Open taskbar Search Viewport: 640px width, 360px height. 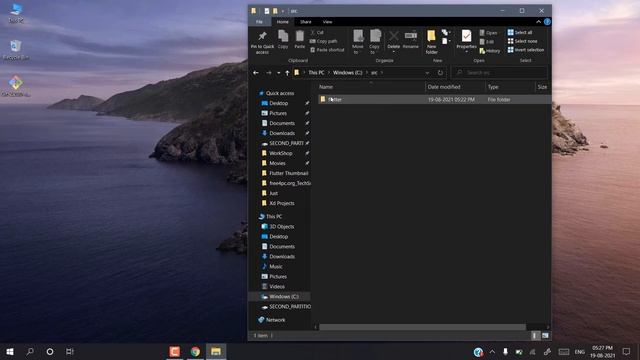click(30, 351)
